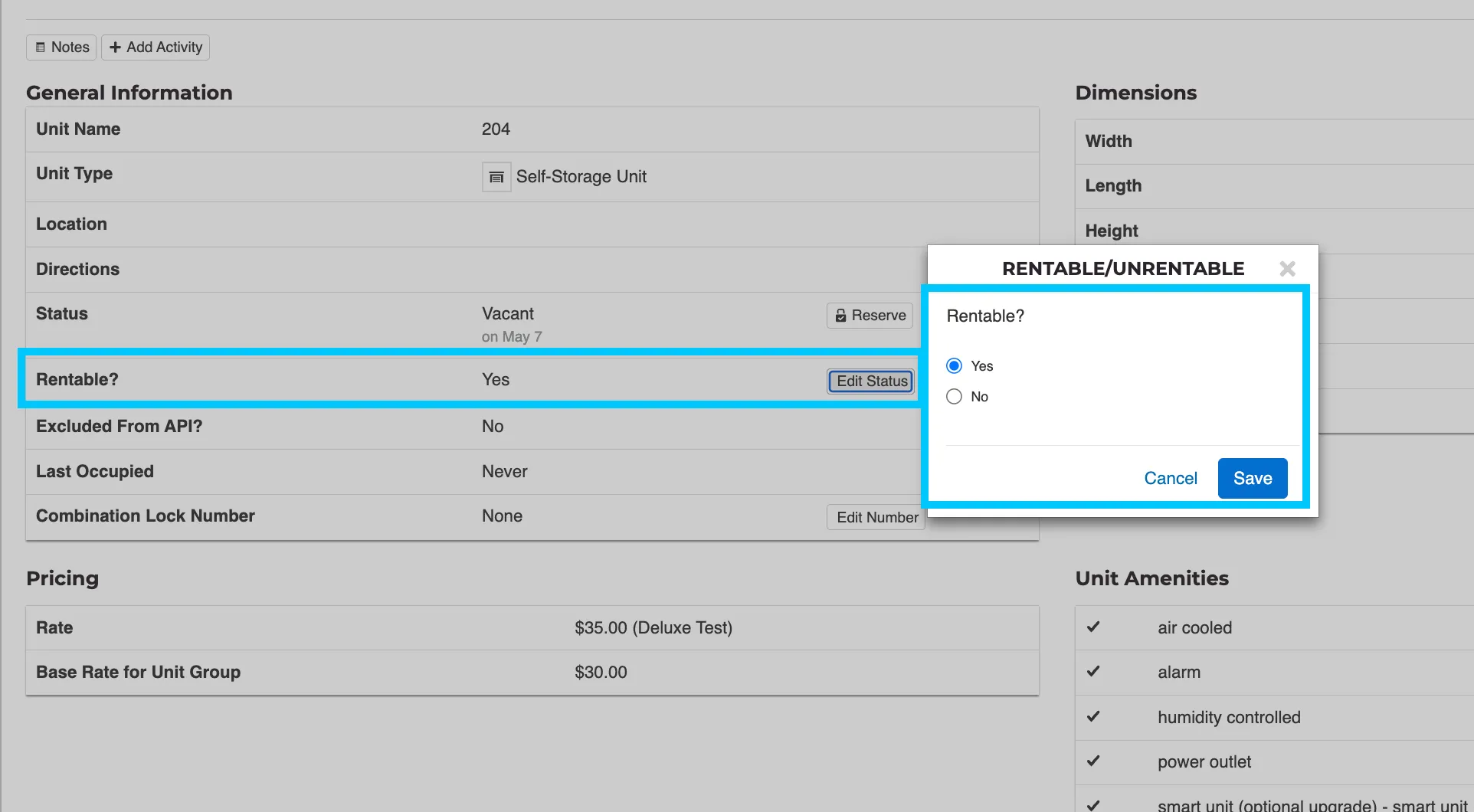Click the Length dimension label
Image resolution: width=1474 pixels, height=812 pixels.
click(1113, 186)
